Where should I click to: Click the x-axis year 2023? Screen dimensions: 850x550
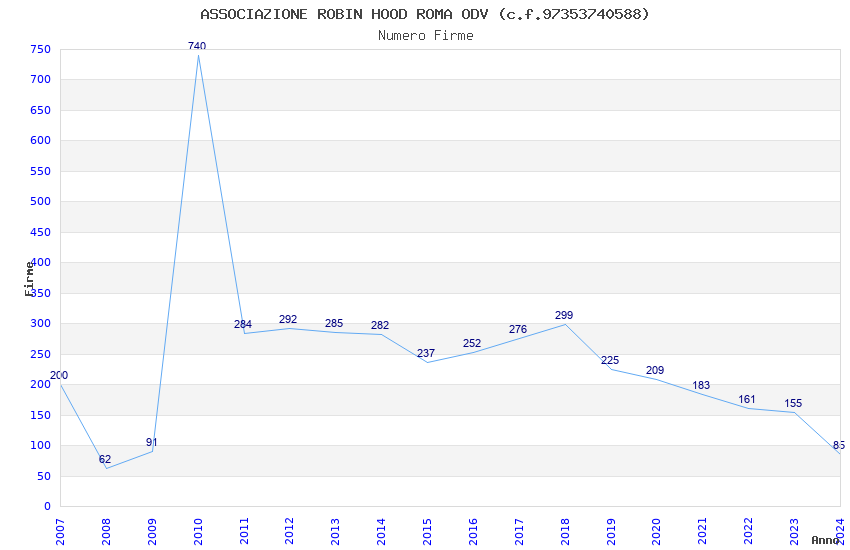click(794, 532)
